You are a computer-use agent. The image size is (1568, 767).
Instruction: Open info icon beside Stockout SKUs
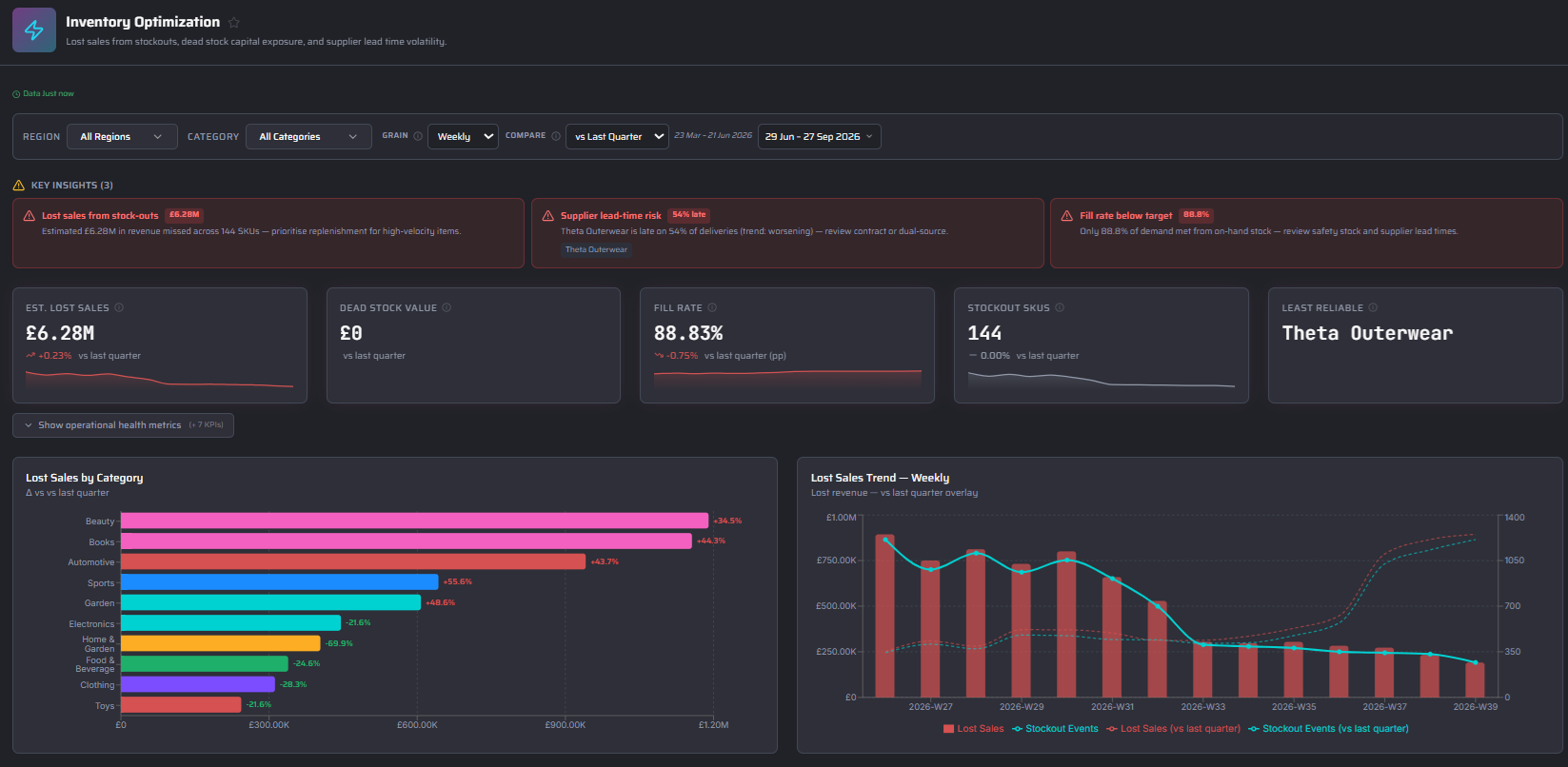[x=1060, y=307]
